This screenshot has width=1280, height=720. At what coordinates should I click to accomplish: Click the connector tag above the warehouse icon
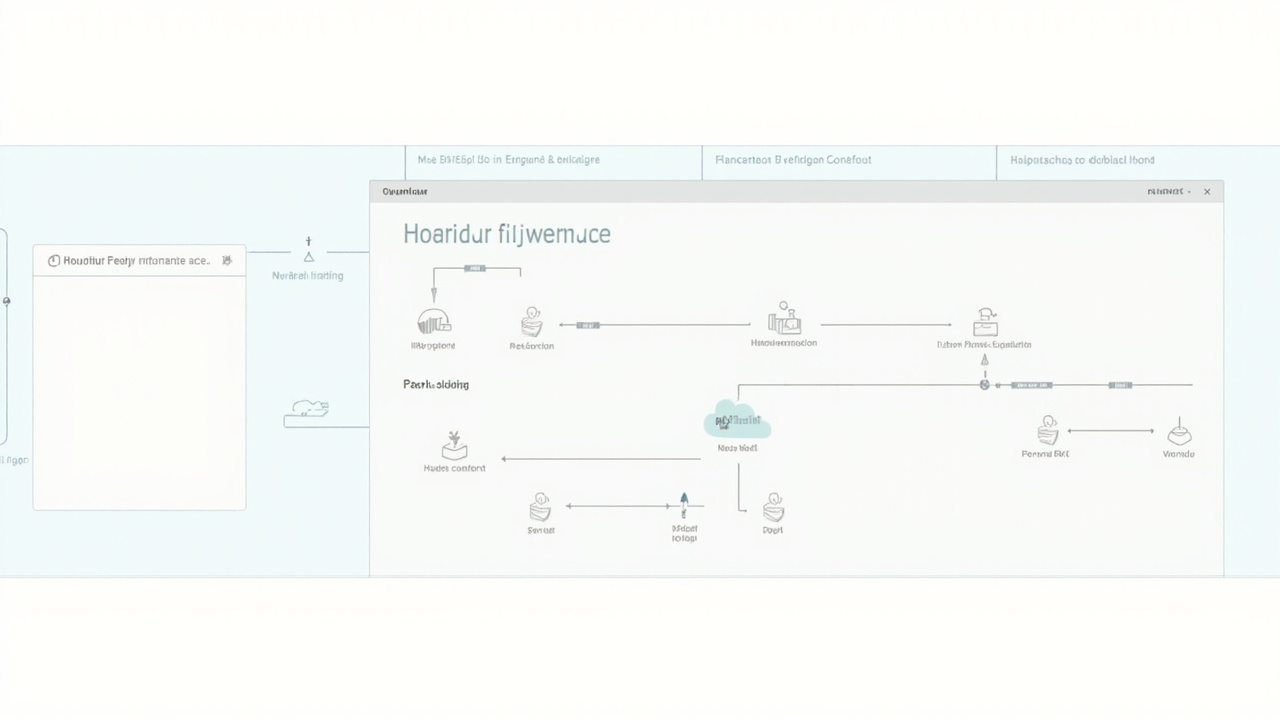point(475,268)
